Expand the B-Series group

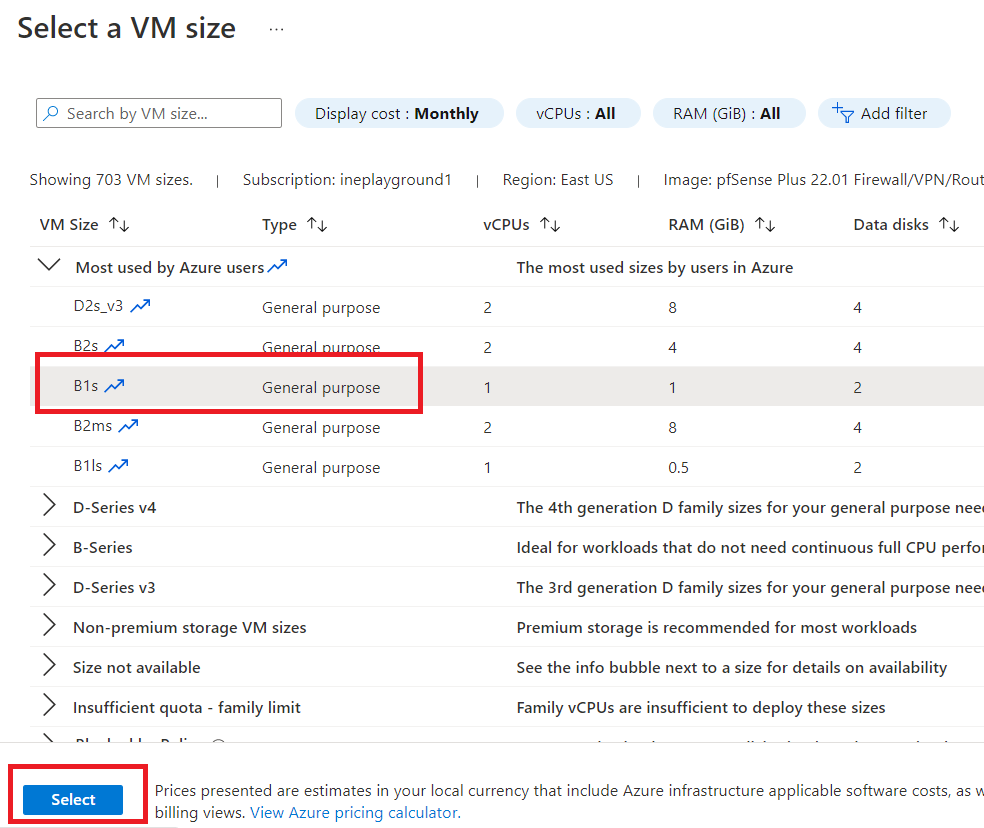coord(49,546)
